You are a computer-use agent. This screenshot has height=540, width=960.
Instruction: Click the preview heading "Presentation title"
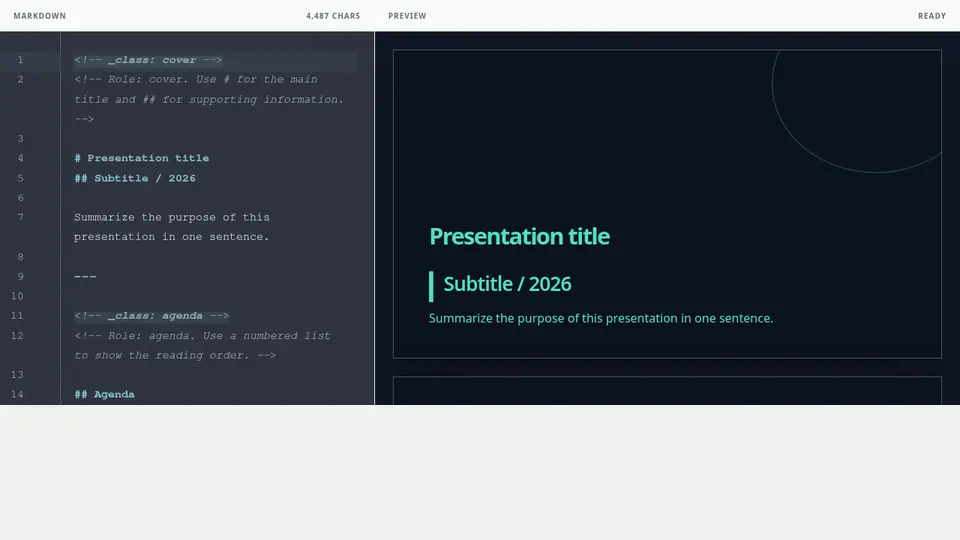519,236
